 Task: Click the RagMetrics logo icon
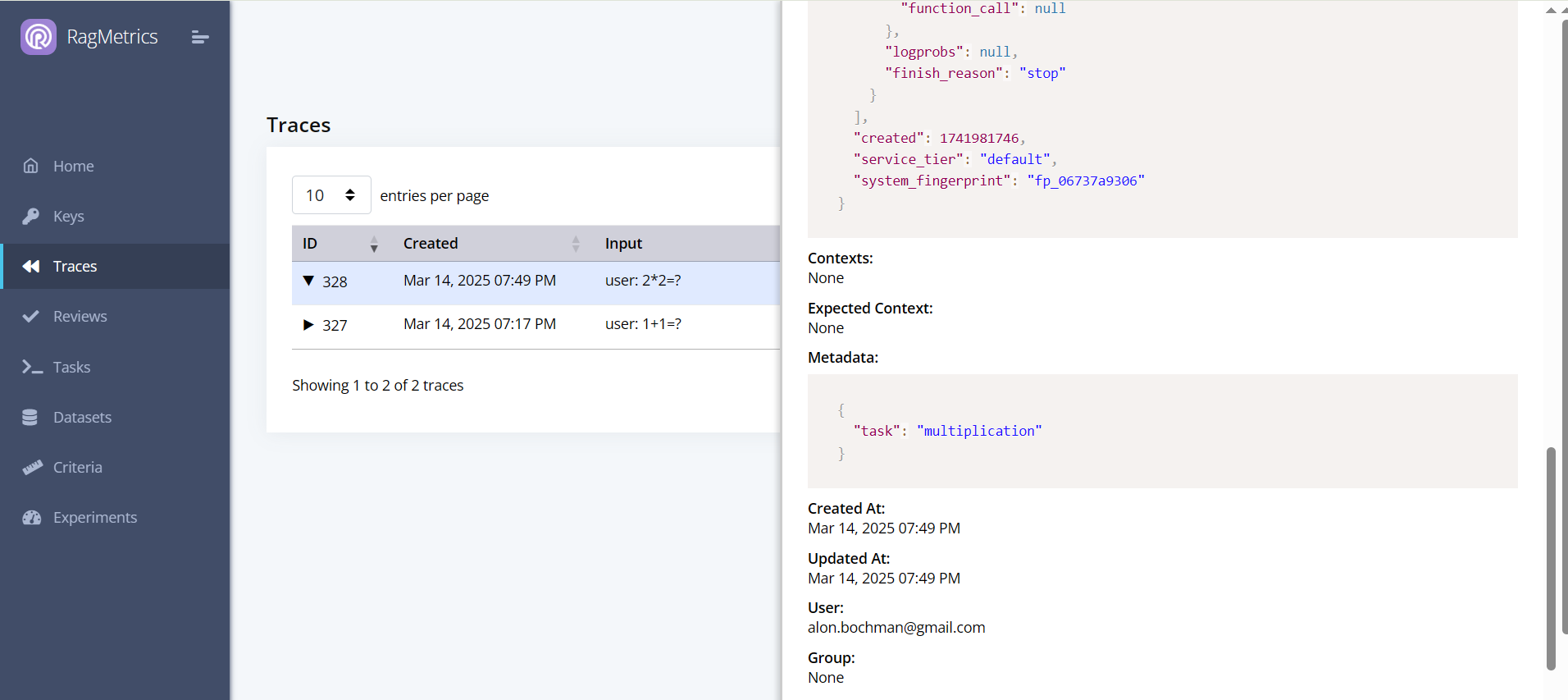pos(38,37)
